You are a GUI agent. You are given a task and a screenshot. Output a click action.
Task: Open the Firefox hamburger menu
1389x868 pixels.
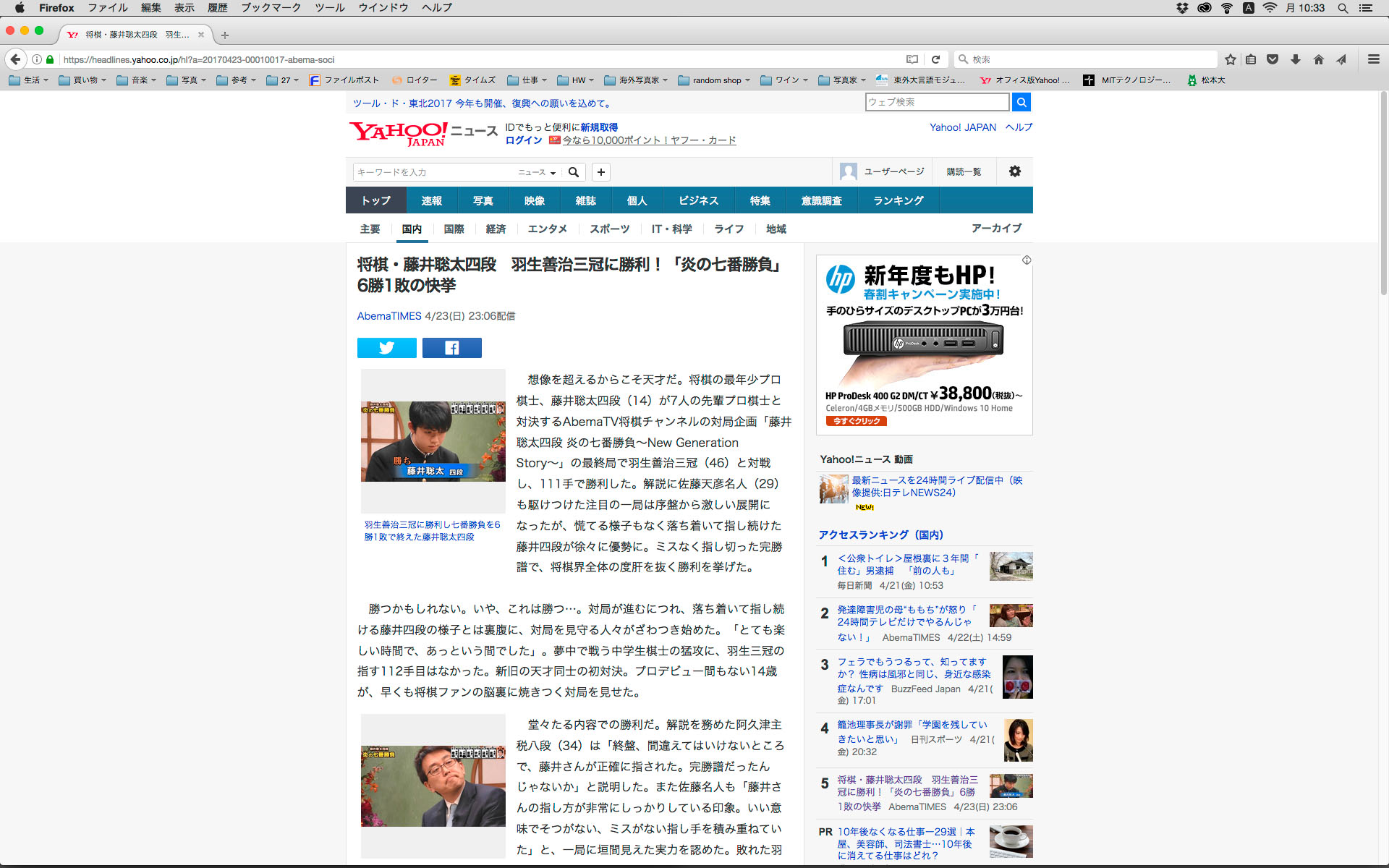pyautogui.click(x=1373, y=59)
